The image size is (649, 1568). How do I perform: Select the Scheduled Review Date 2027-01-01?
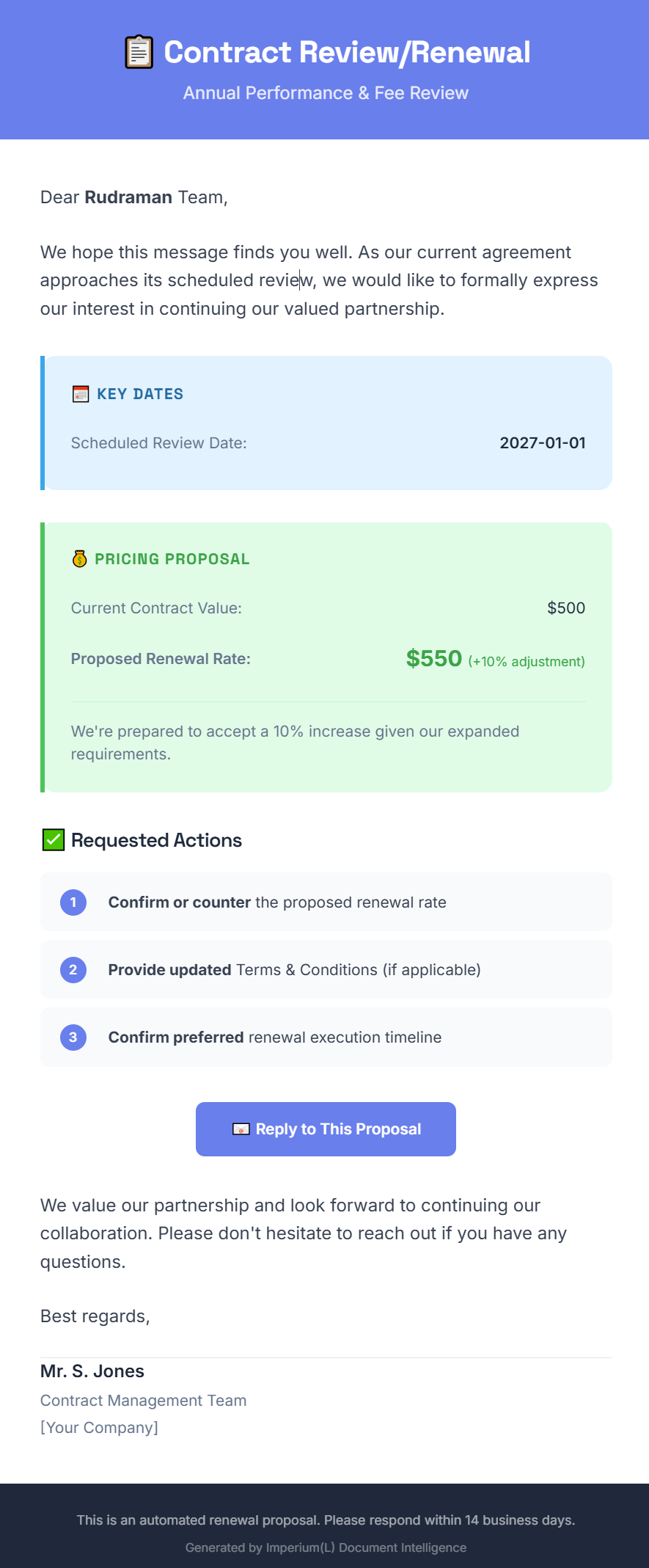pos(543,442)
